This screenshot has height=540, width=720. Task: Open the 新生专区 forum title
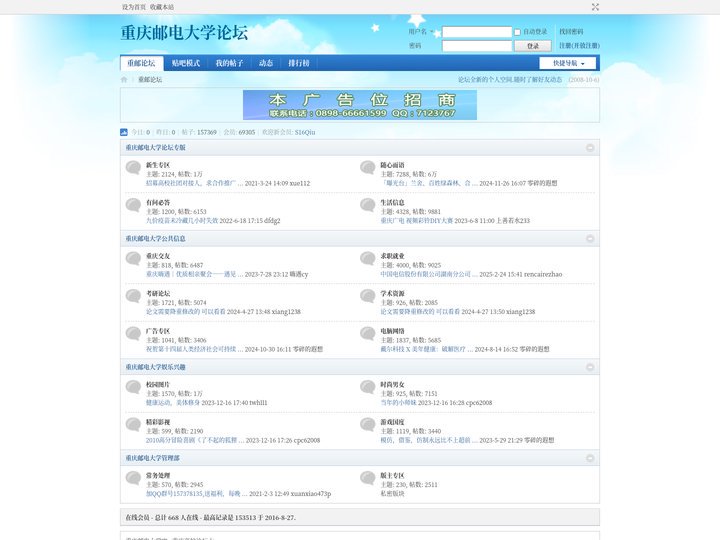tap(158, 165)
